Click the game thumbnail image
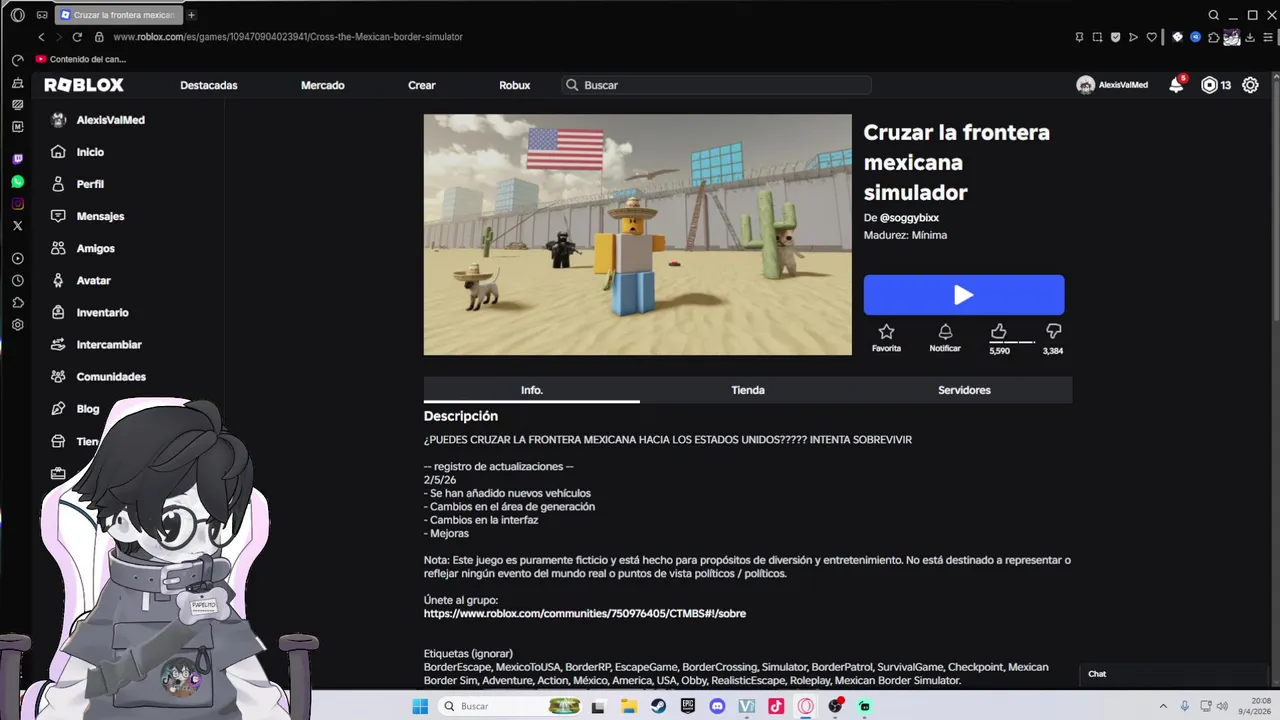 (638, 235)
